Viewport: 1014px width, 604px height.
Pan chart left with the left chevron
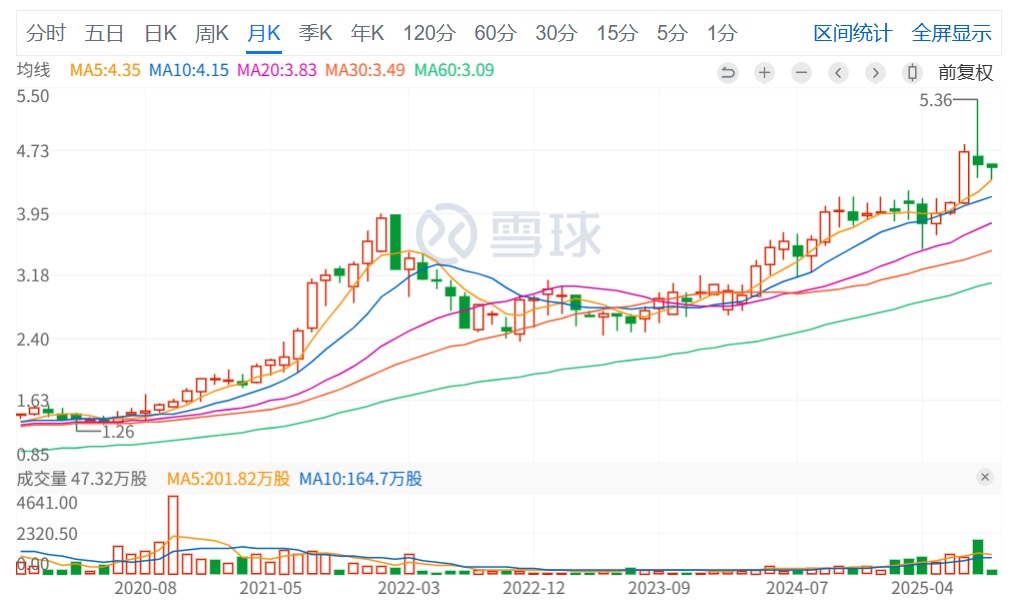point(838,72)
